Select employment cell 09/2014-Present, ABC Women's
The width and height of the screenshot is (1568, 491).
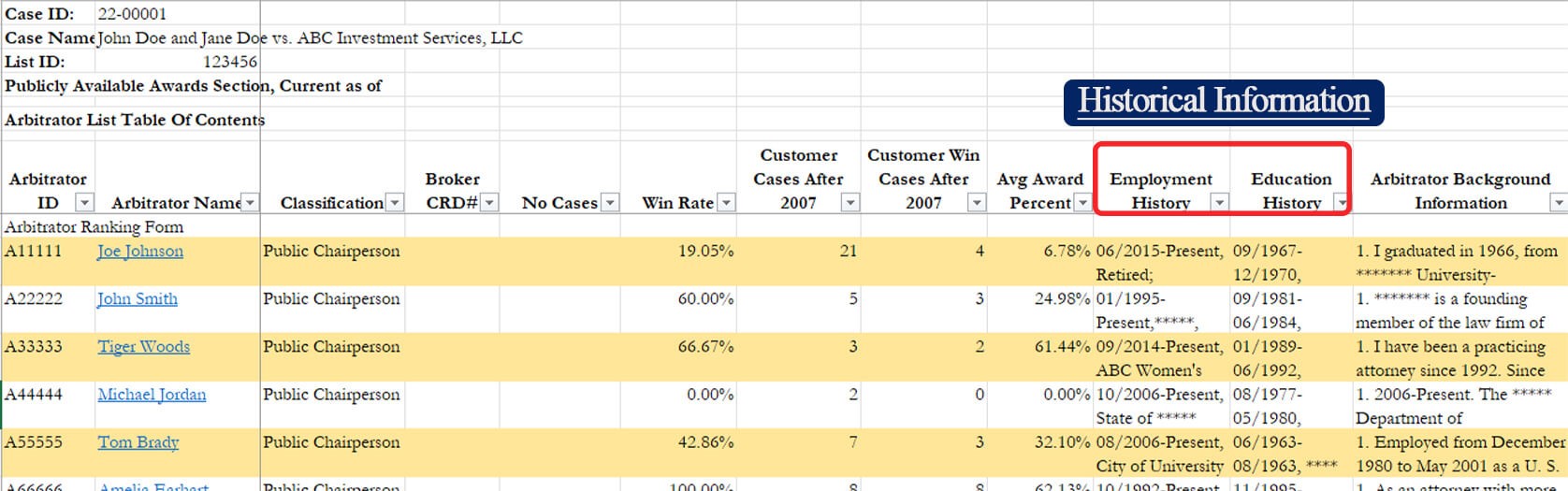pyautogui.click(x=1161, y=357)
